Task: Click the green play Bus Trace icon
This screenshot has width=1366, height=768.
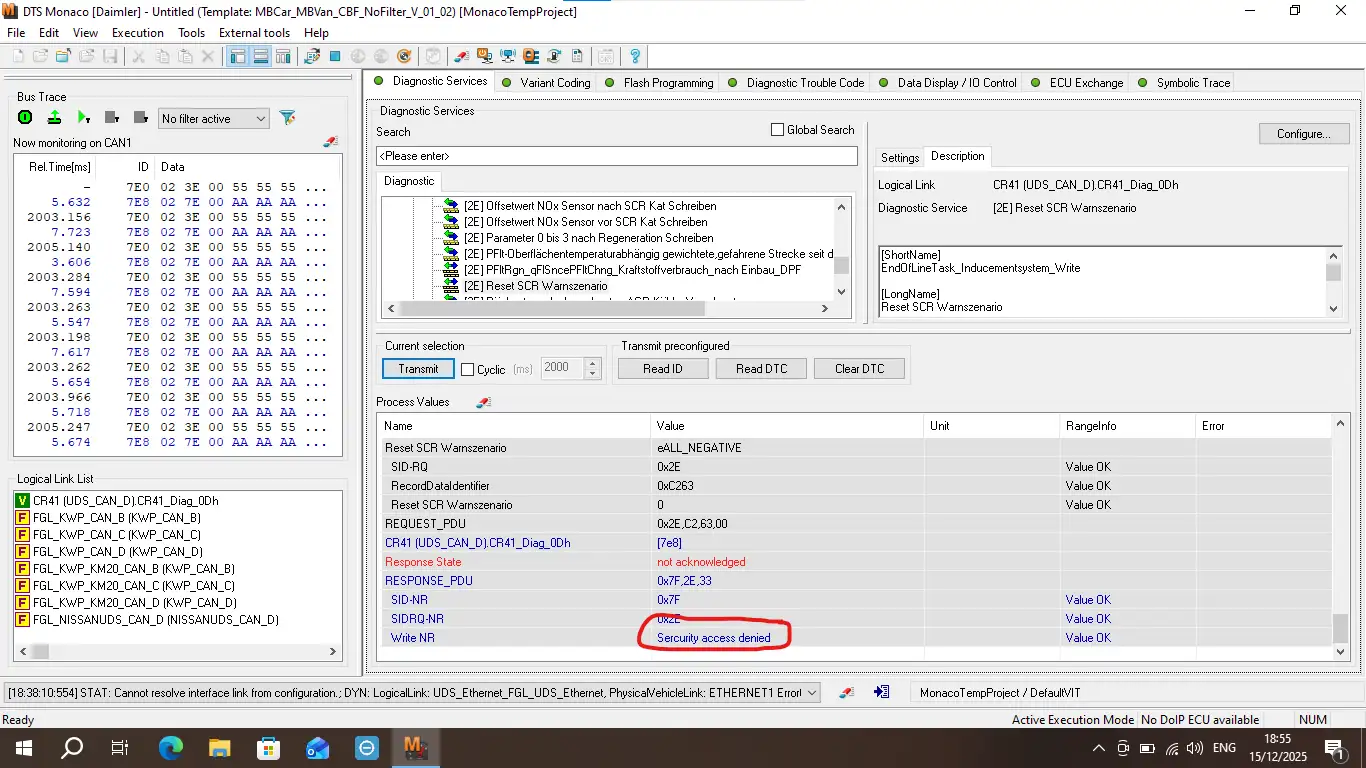Action: 84,118
